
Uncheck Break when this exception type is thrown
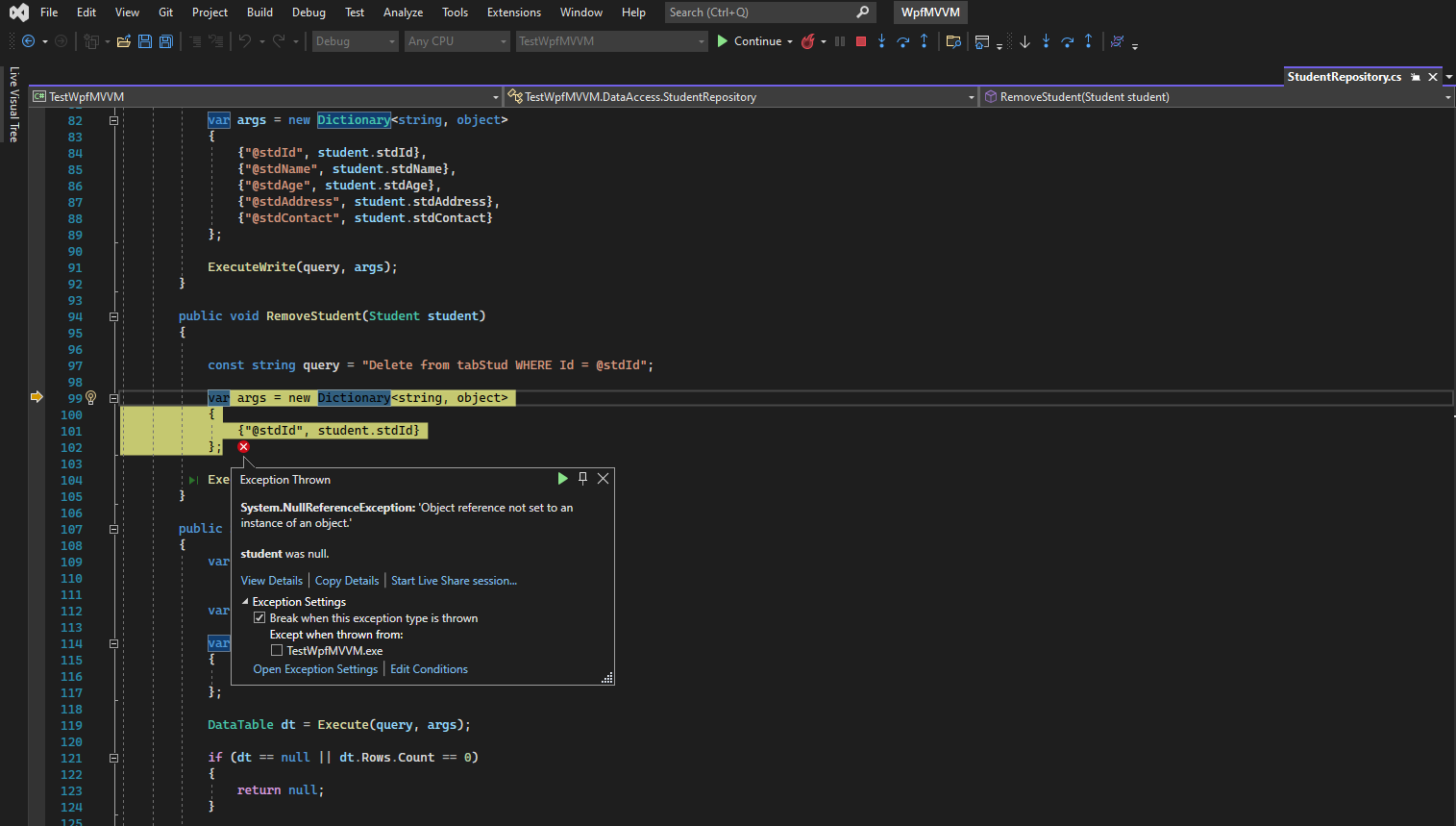click(x=259, y=618)
